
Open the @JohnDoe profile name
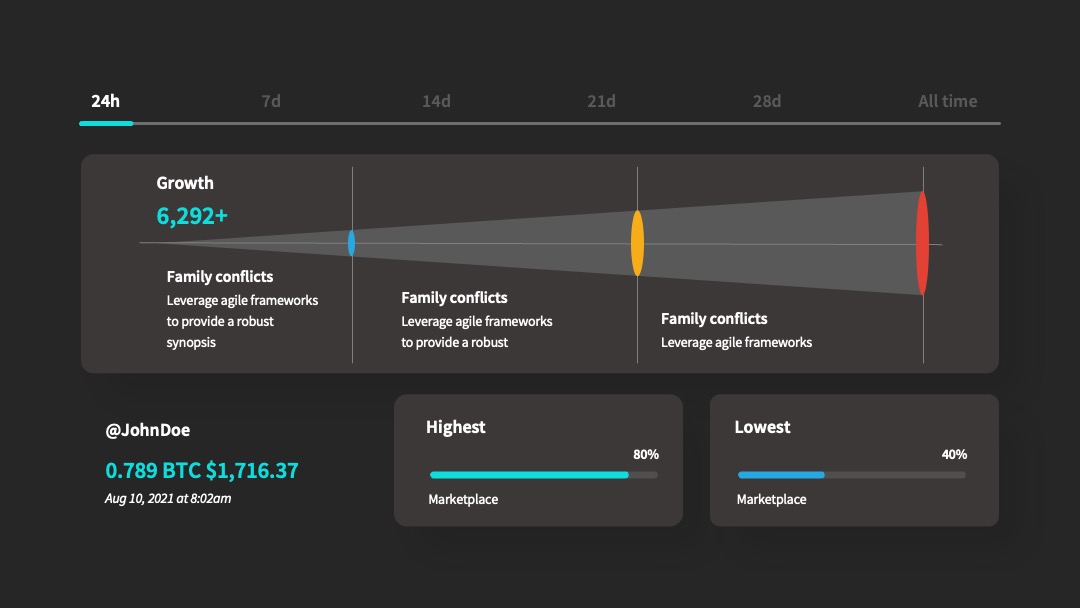click(x=147, y=430)
